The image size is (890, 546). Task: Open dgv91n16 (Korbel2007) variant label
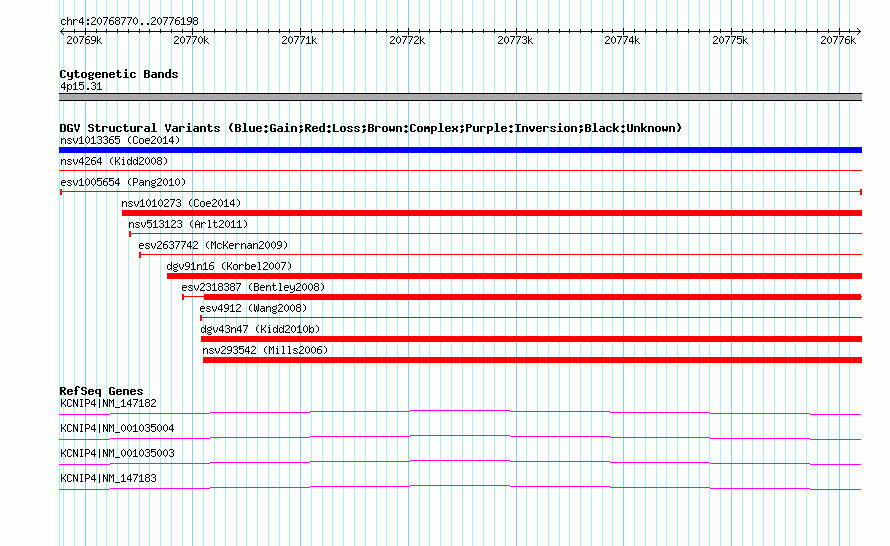click(x=229, y=266)
